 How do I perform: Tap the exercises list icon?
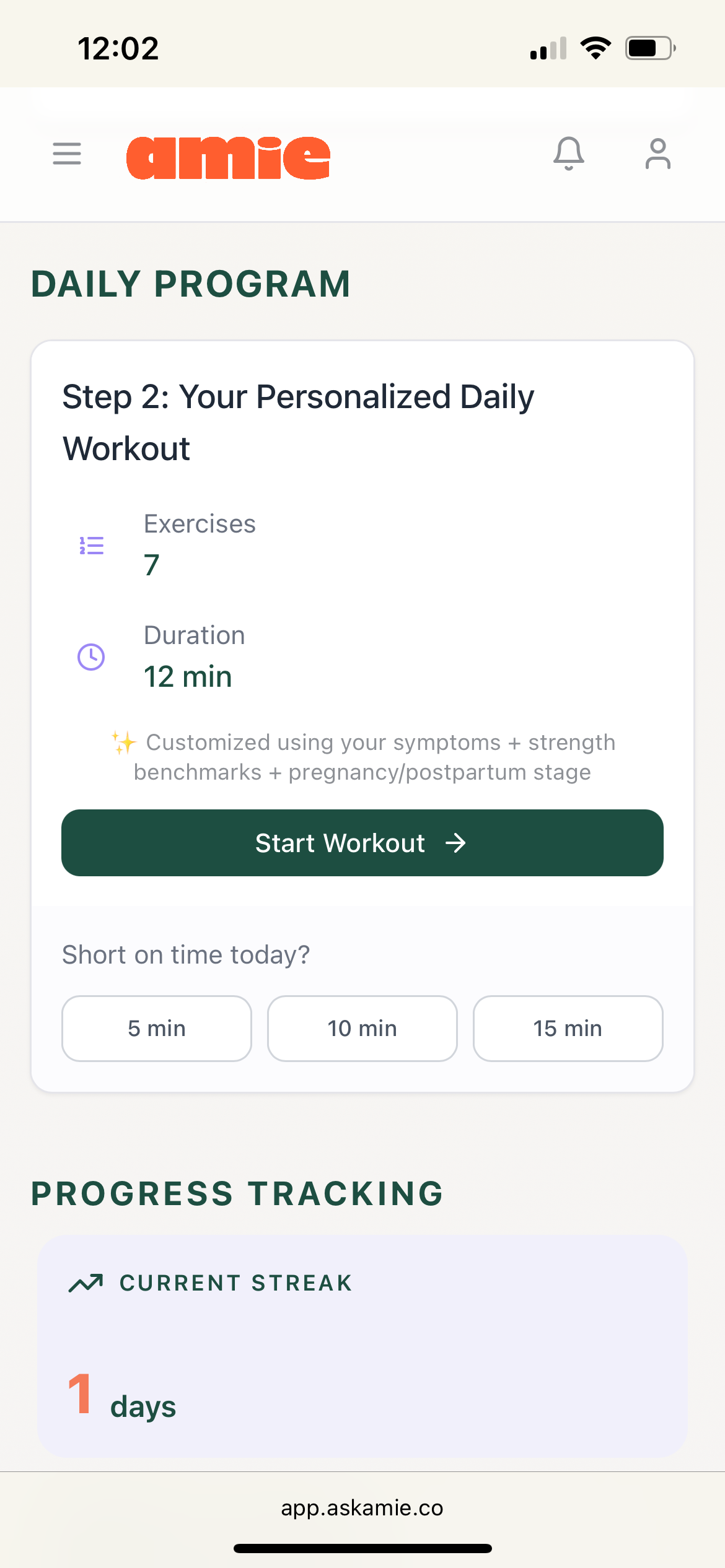coord(92,546)
